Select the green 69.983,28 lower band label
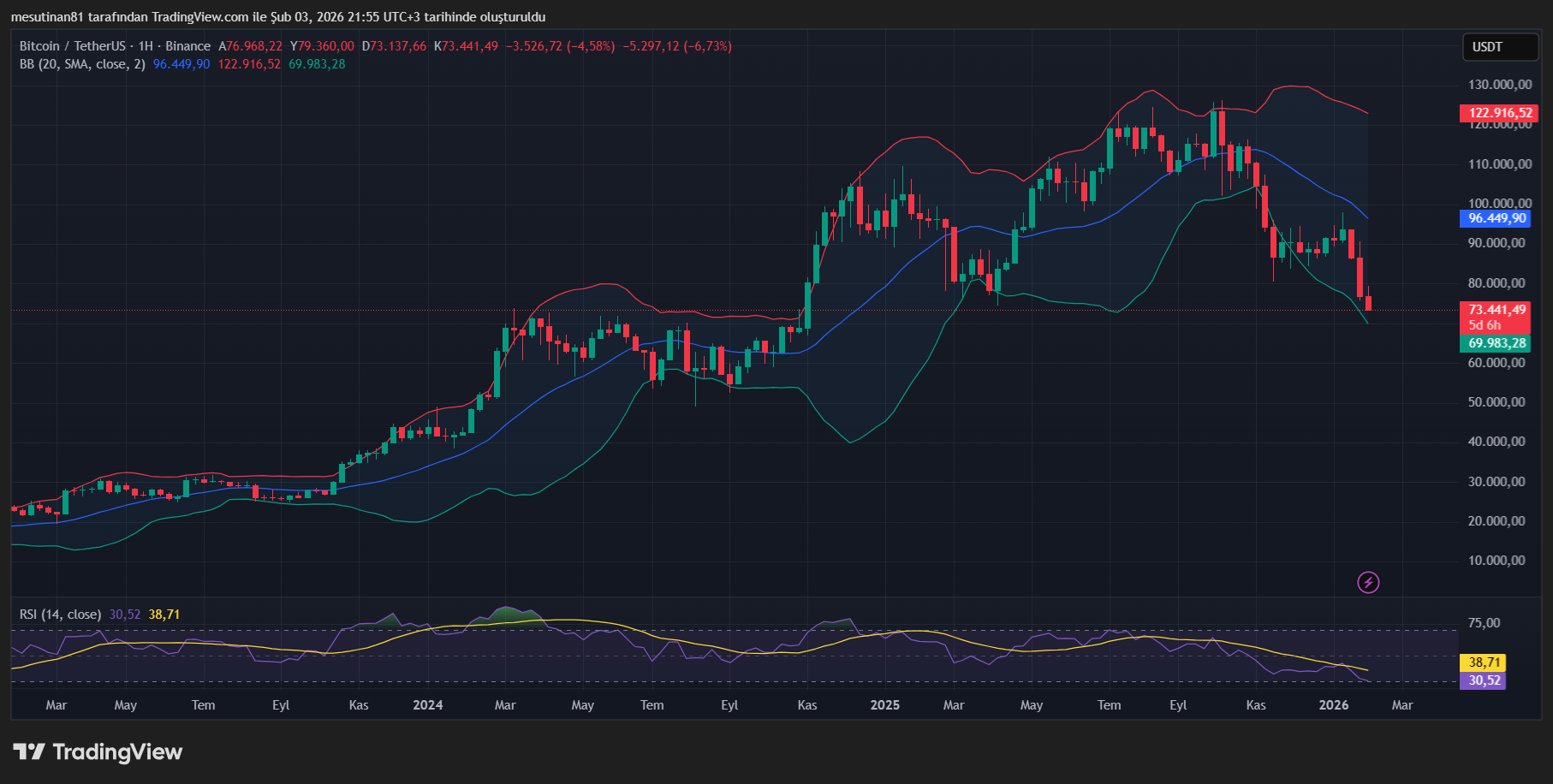This screenshot has height=784, width=1553. pos(1496,343)
